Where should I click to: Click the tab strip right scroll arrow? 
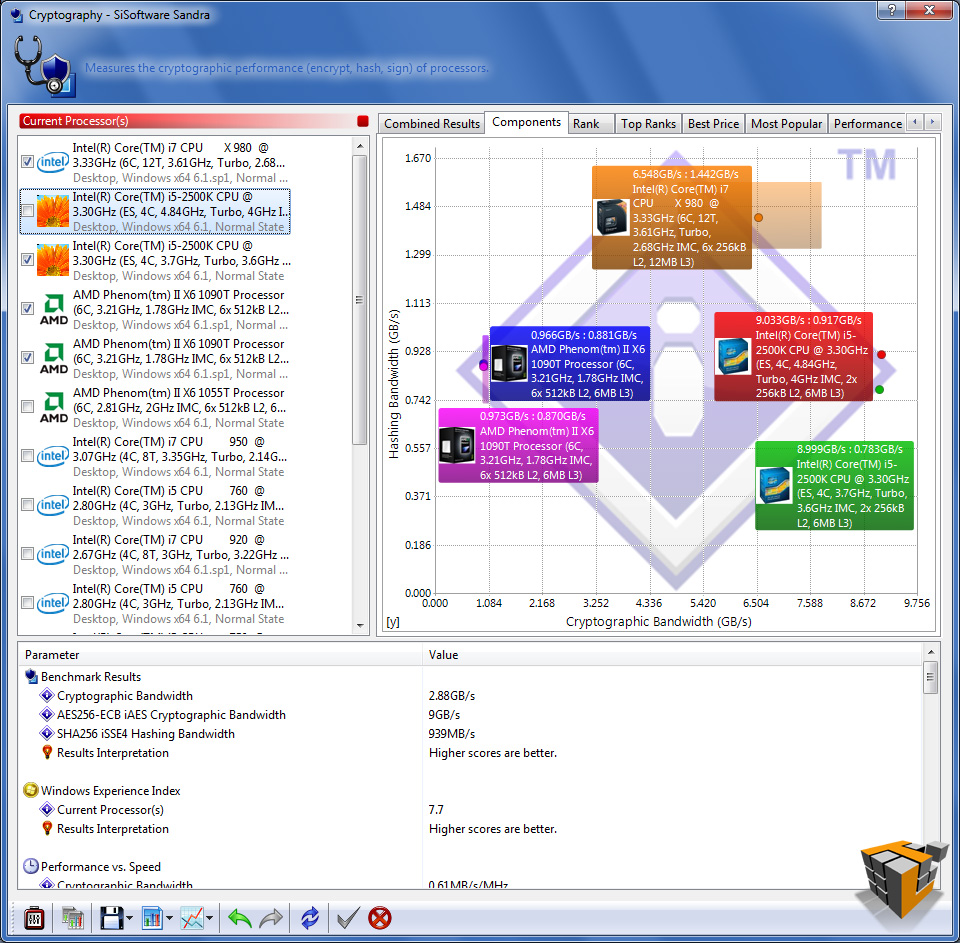click(x=933, y=122)
